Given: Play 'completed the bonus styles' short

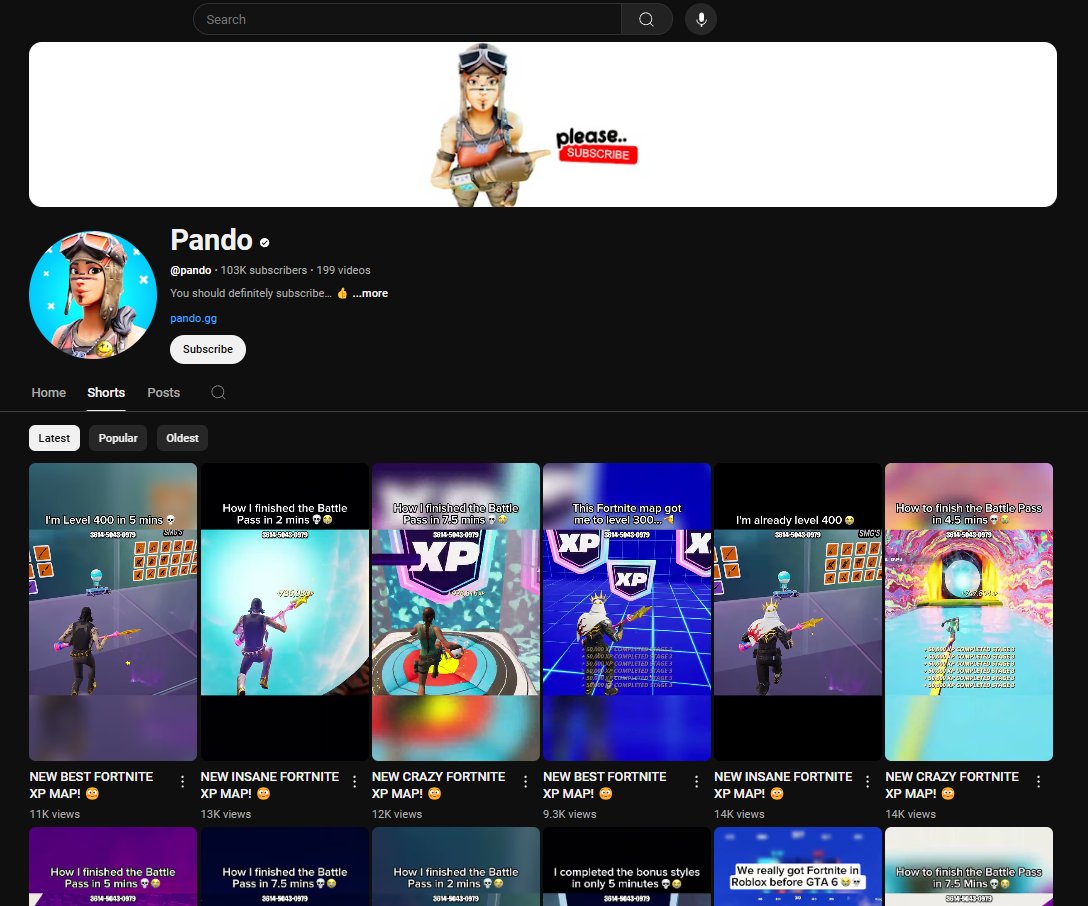Looking at the screenshot, I should [627, 866].
